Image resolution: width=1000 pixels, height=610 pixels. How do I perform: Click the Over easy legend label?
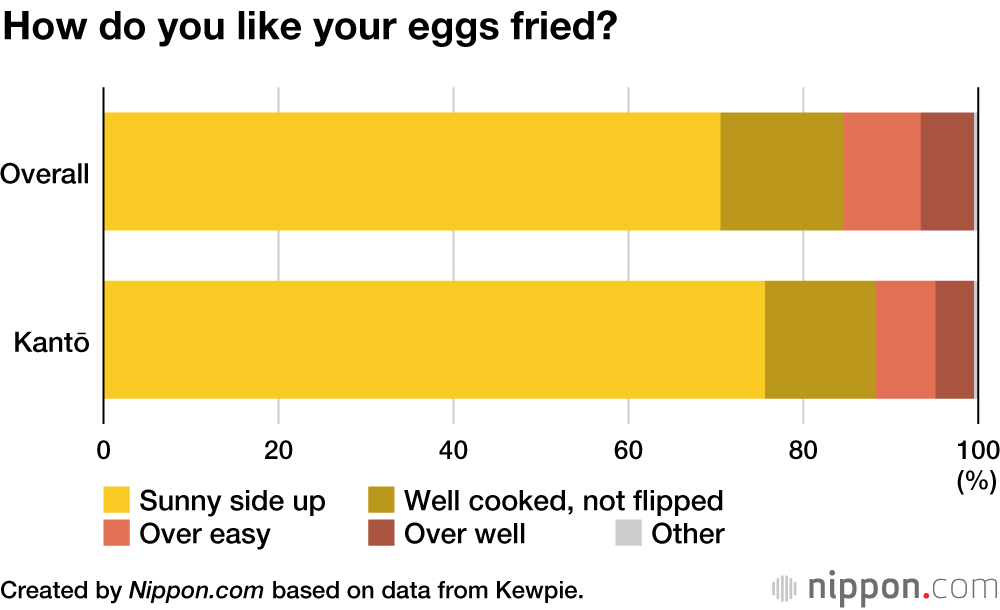click(205, 534)
